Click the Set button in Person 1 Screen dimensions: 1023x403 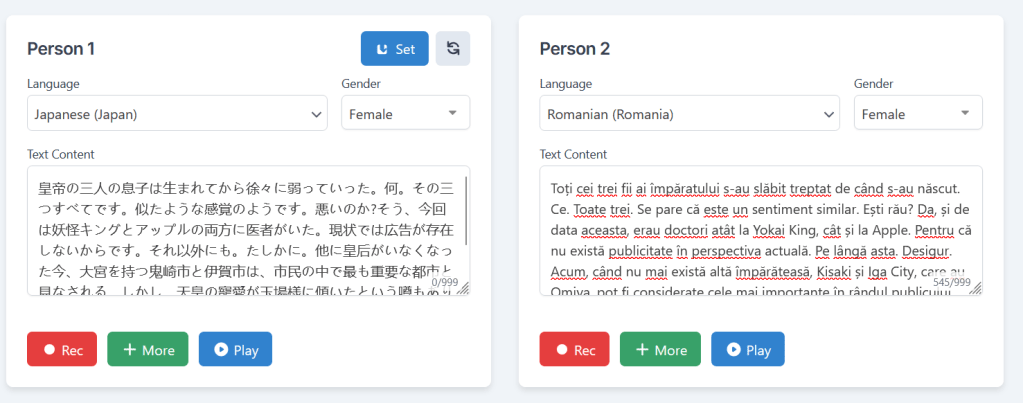coord(395,48)
